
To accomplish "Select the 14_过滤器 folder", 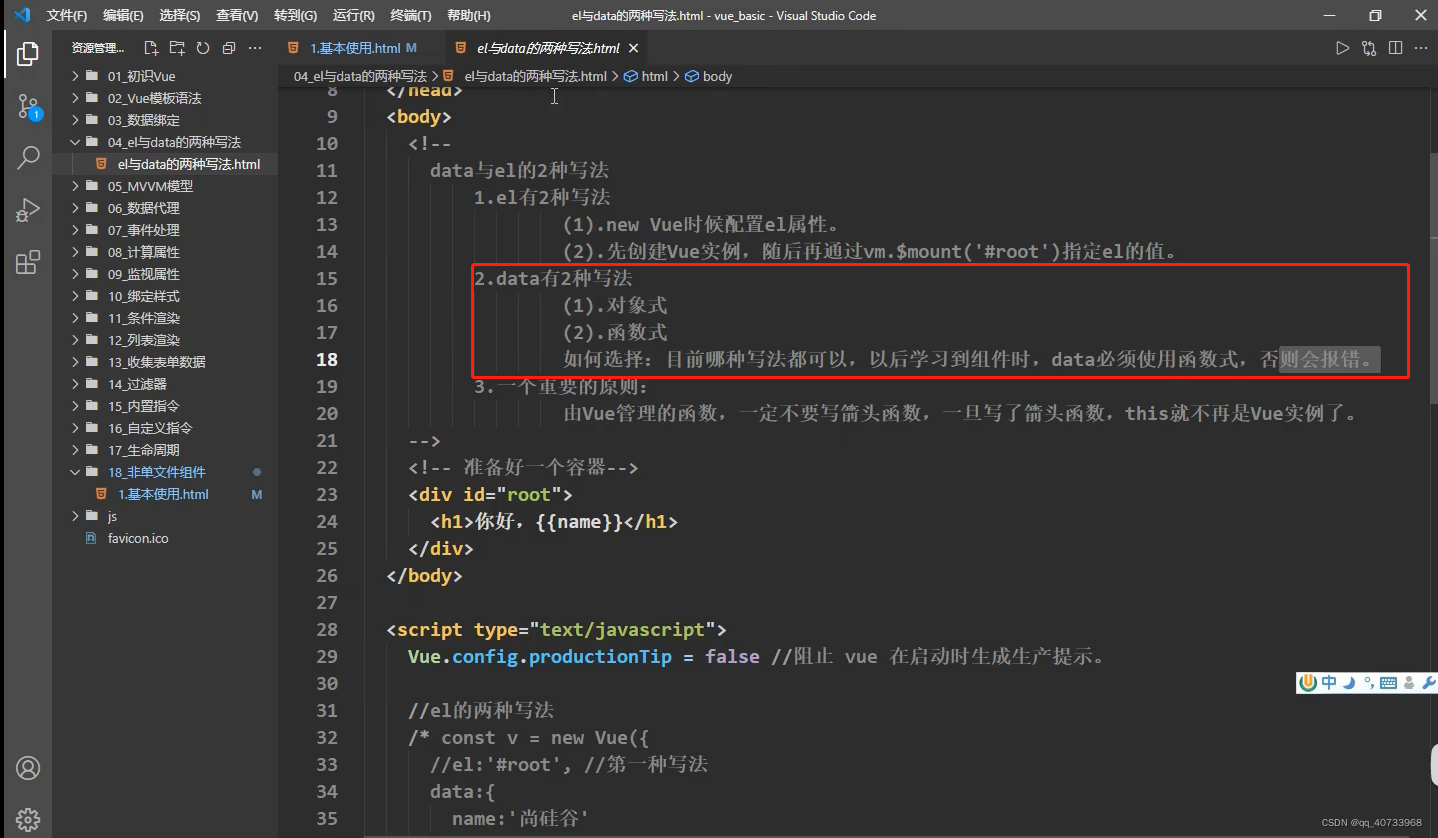I will (164, 384).
